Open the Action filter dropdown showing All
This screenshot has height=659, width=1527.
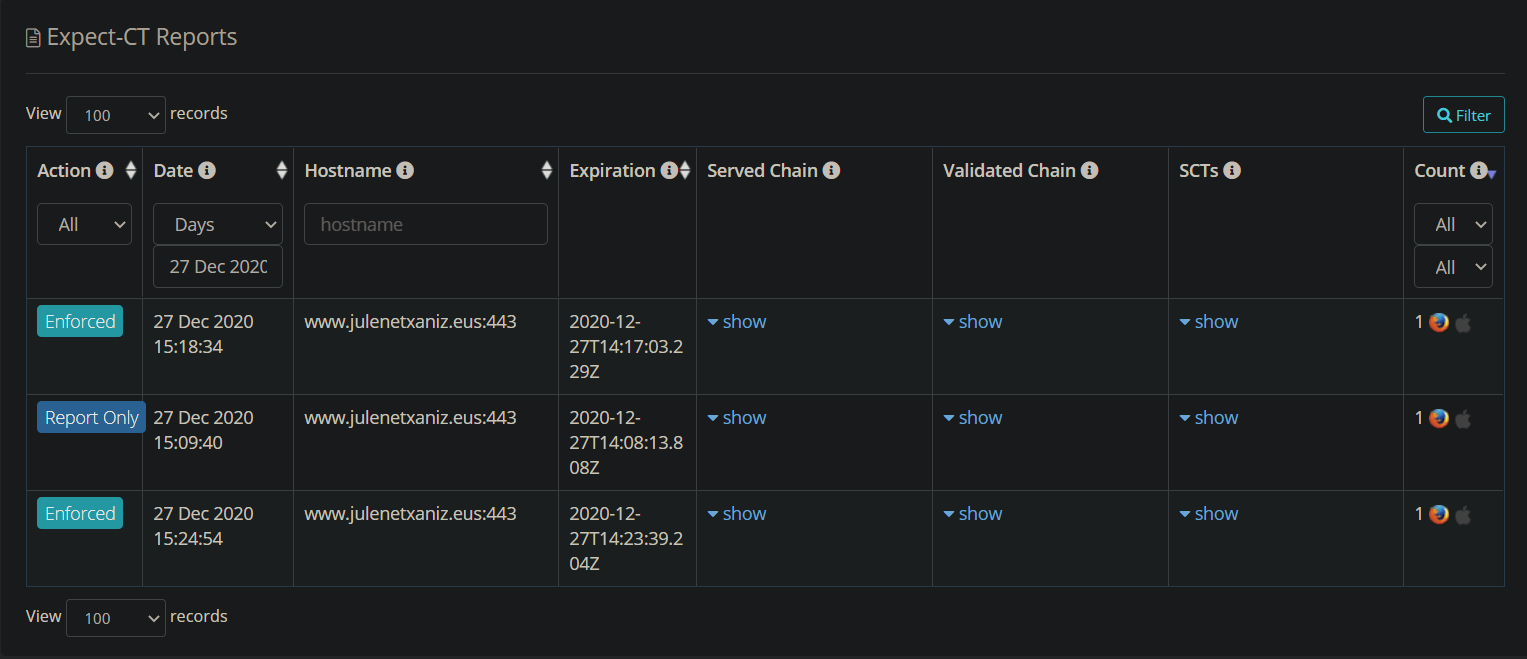point(84,223)
